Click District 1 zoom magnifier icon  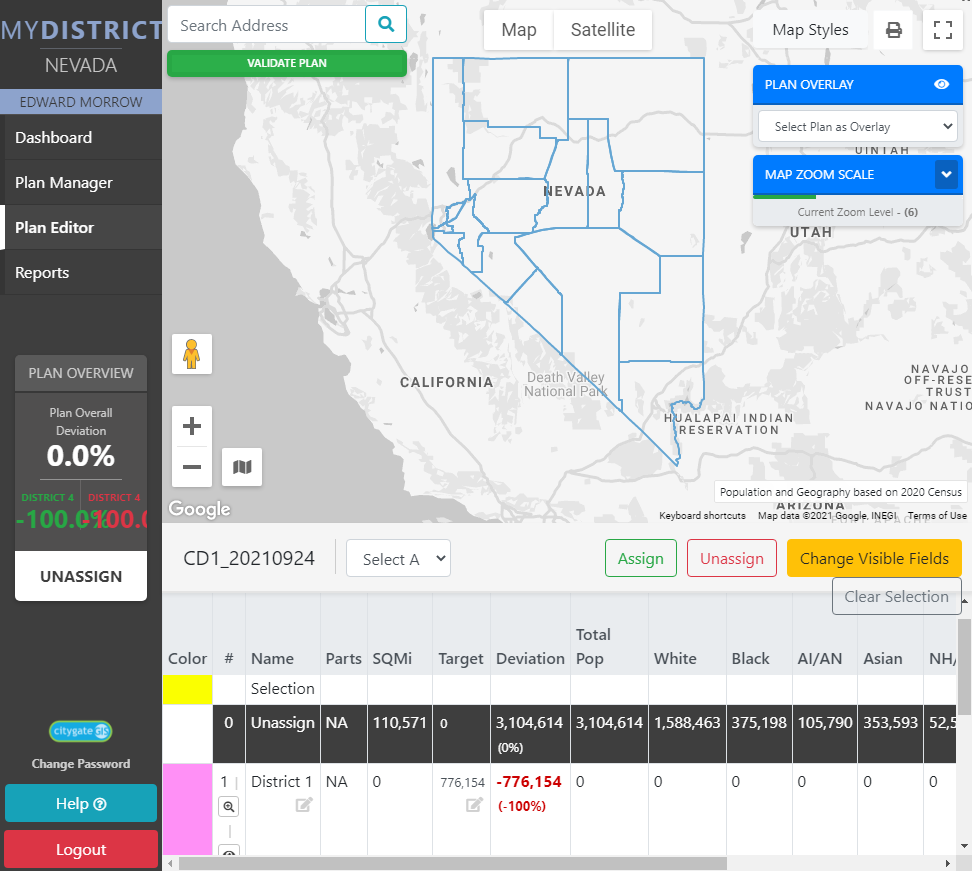coord(229,806)
